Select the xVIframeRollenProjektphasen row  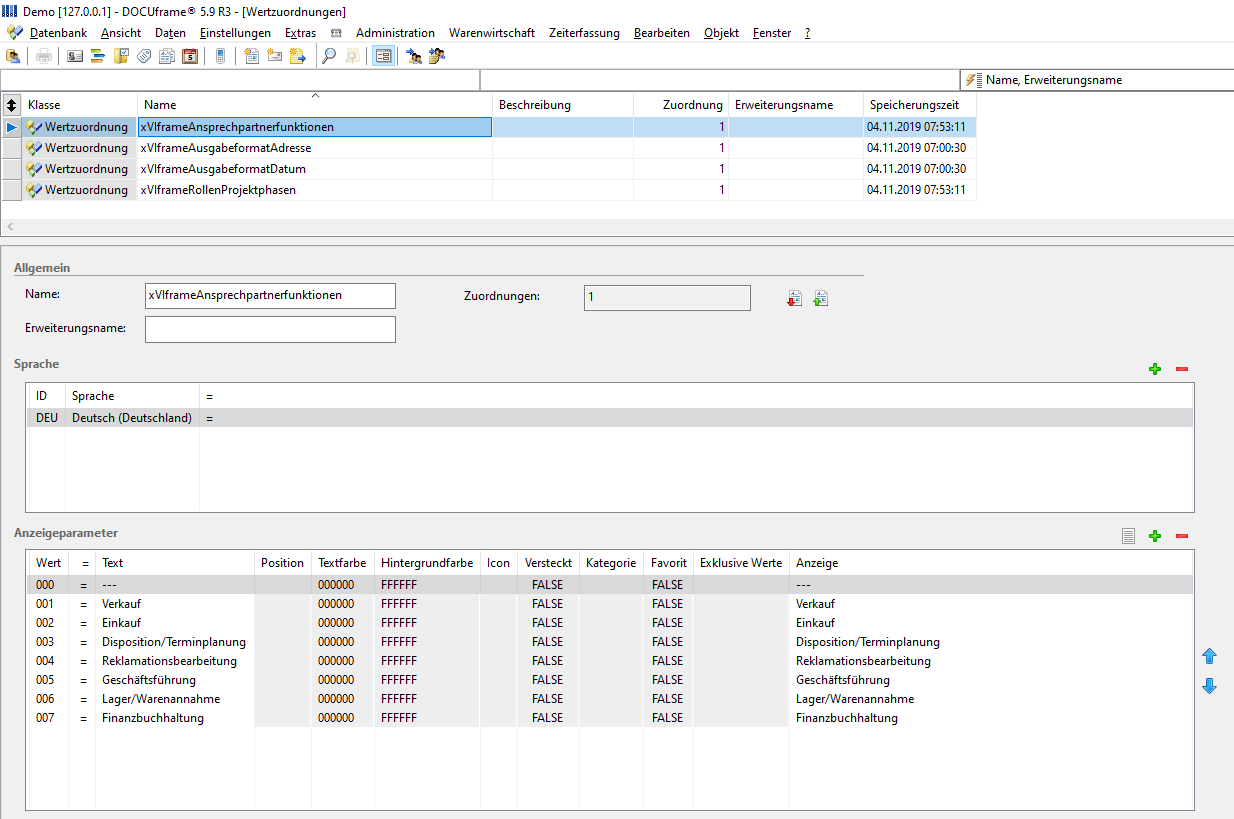(x=489, y=190)
